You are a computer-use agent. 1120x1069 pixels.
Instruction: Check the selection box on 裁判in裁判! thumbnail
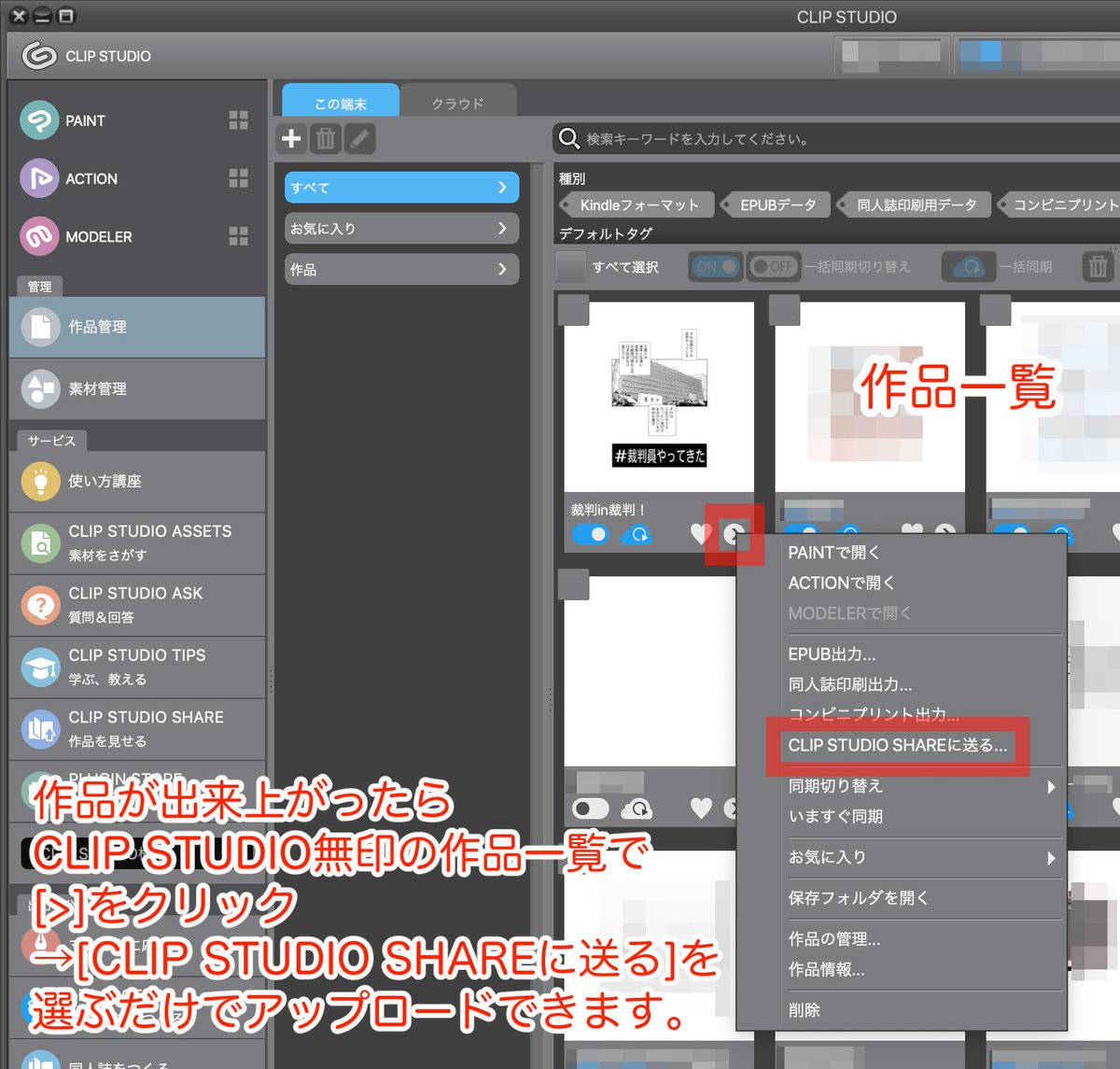(574, 309)
